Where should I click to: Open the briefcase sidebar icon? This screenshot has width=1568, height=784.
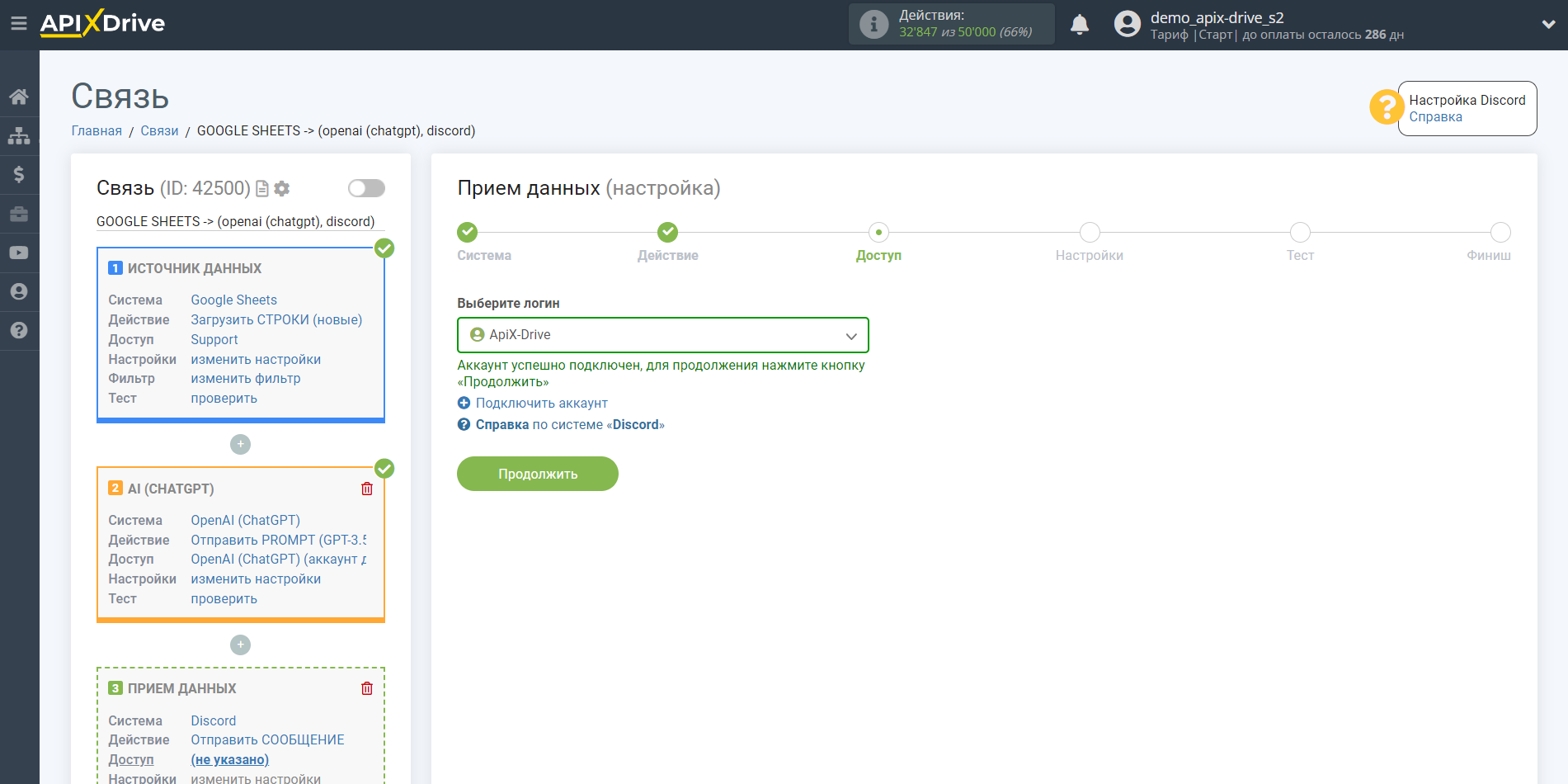tap(19, 214)
